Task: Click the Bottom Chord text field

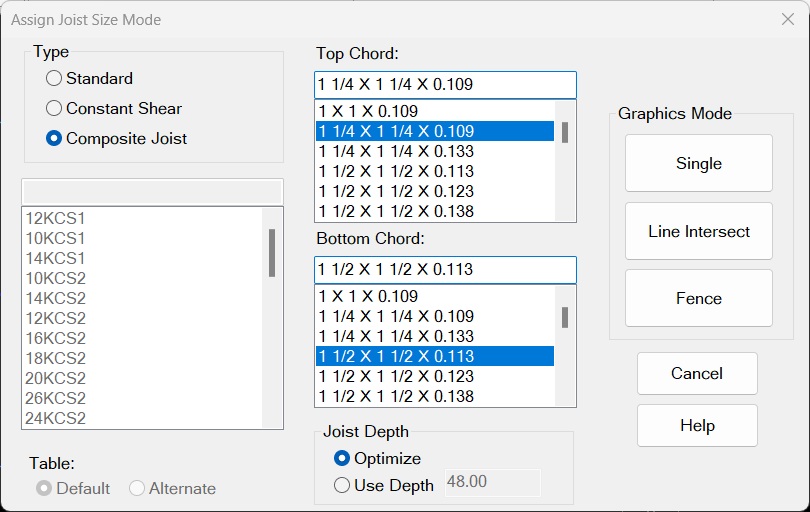Action: coord(445,270)
